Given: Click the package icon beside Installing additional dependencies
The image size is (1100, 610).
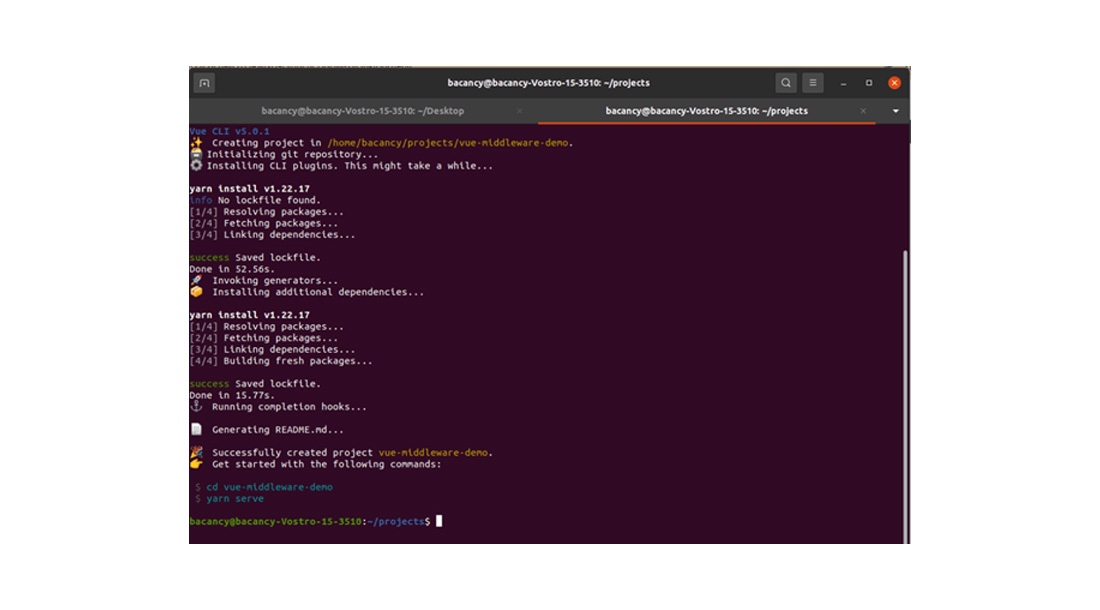Looking at the screenshot, I should (196, 292).
